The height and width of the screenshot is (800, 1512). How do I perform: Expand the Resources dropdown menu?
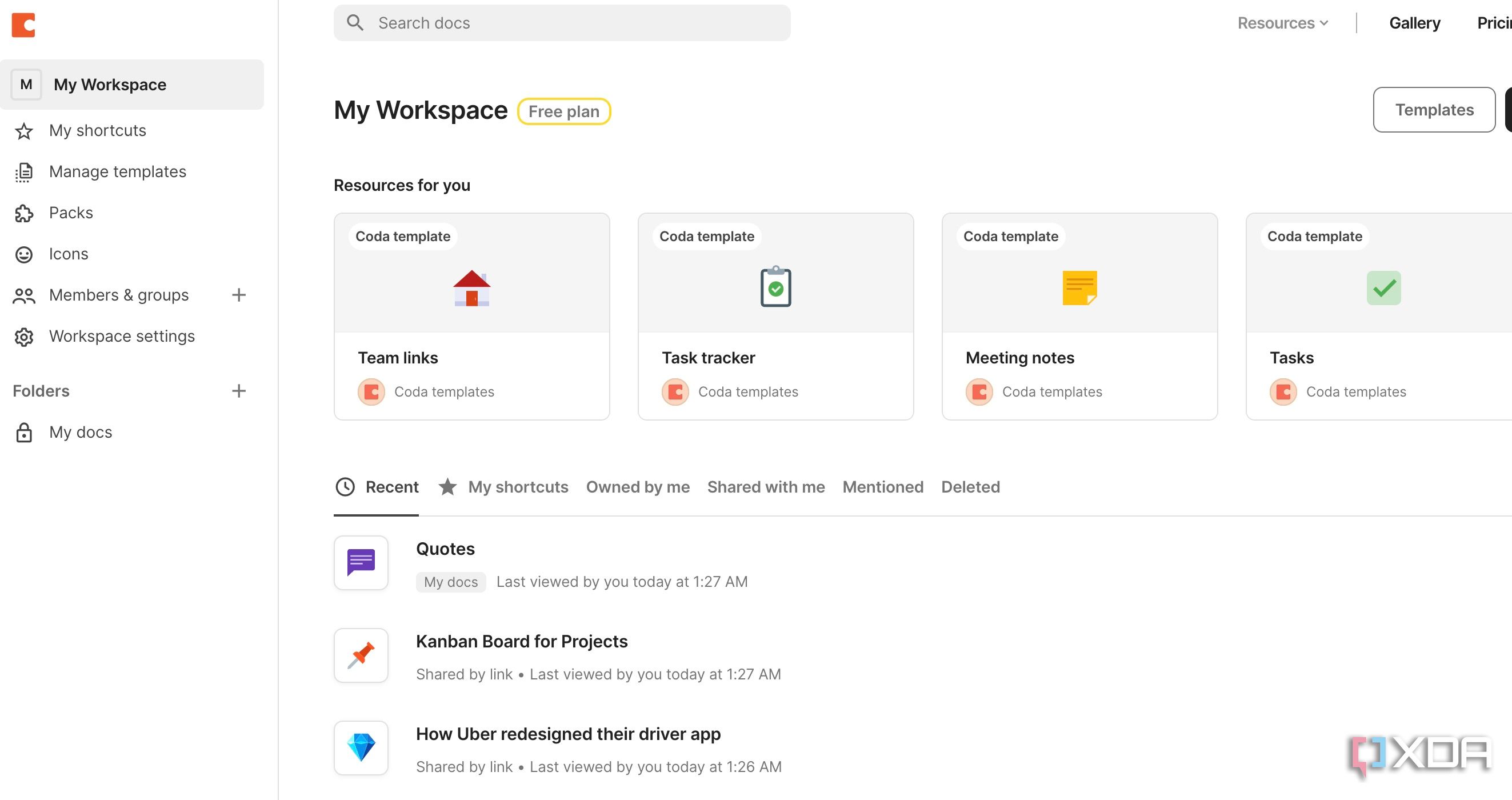[1283, 23]
